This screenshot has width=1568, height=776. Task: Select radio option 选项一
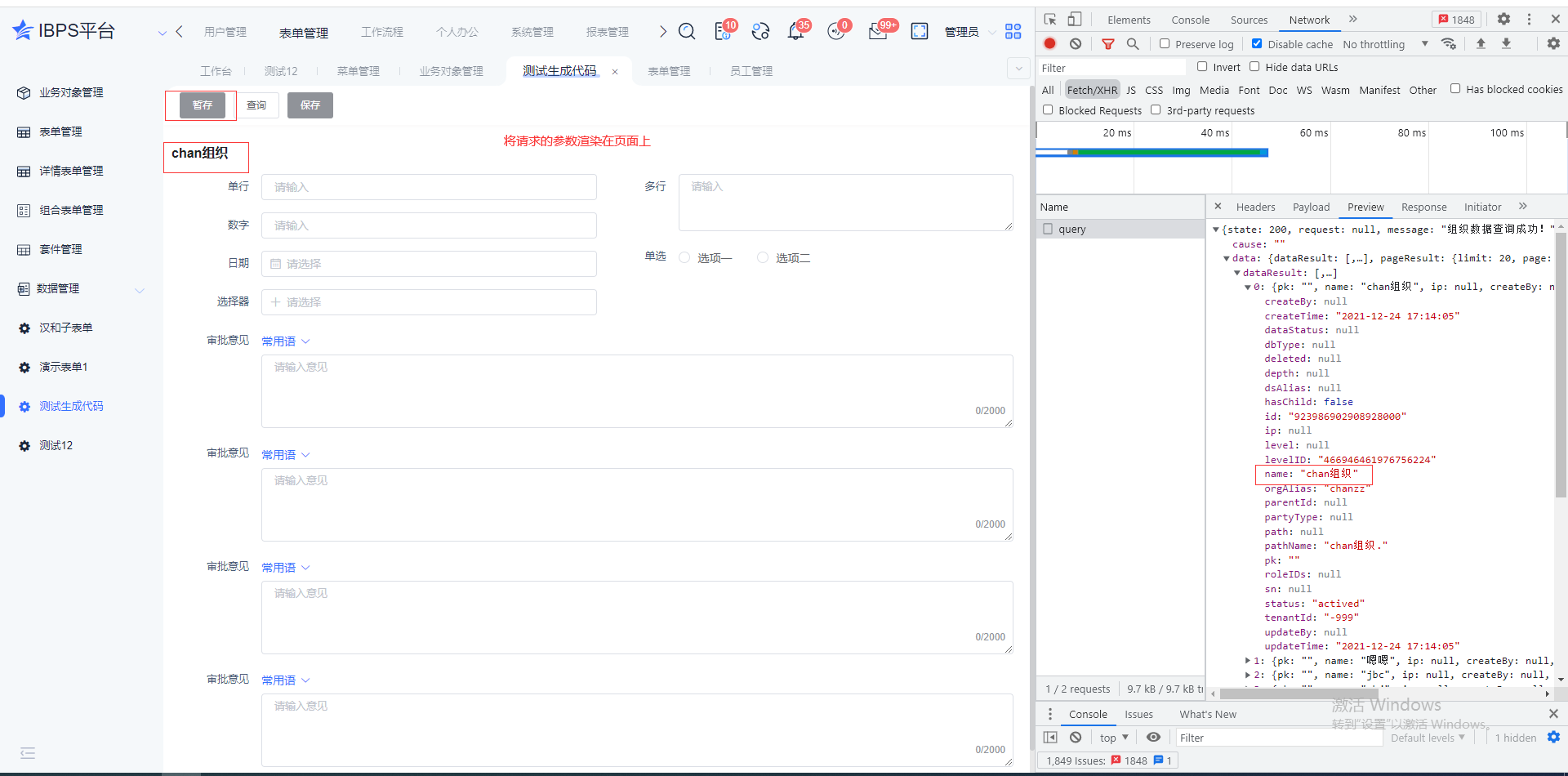click(x=684, y=258)
